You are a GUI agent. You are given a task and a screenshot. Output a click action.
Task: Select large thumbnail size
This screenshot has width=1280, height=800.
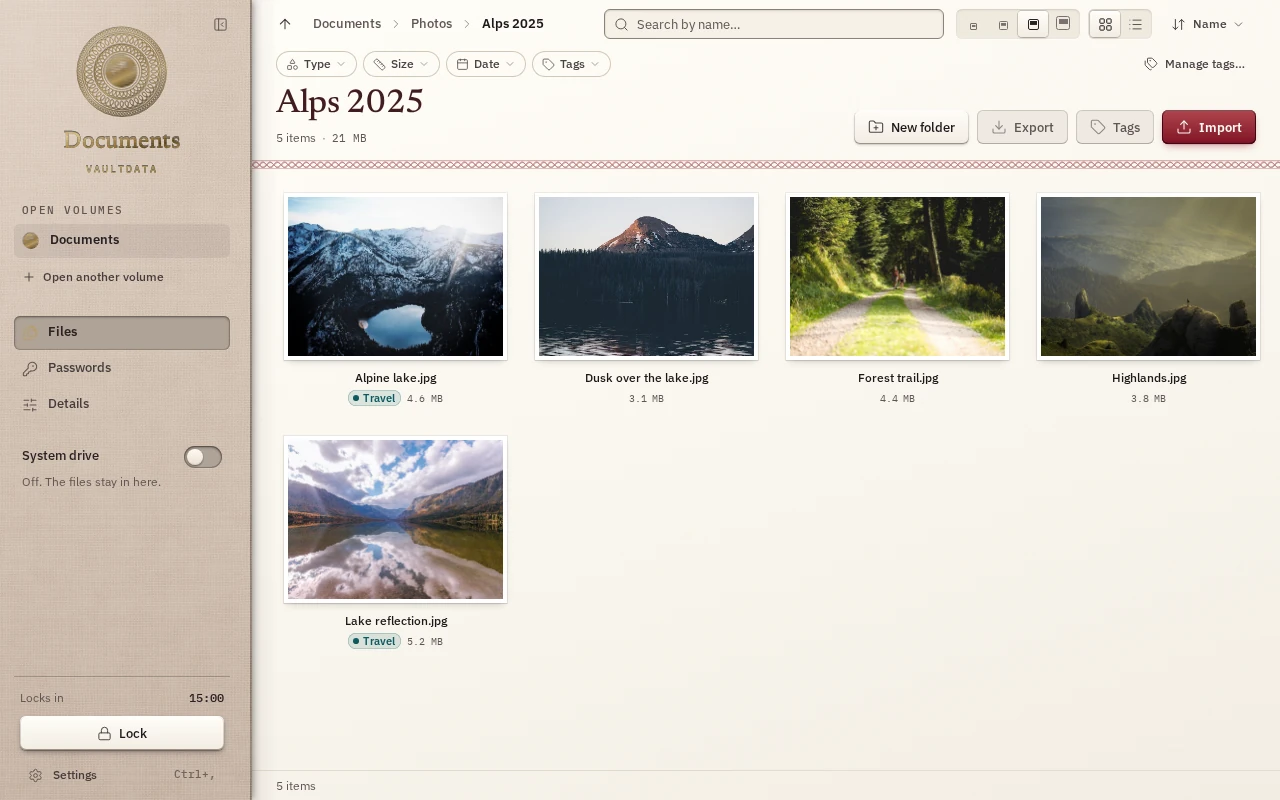click(x=1033, y=24)
